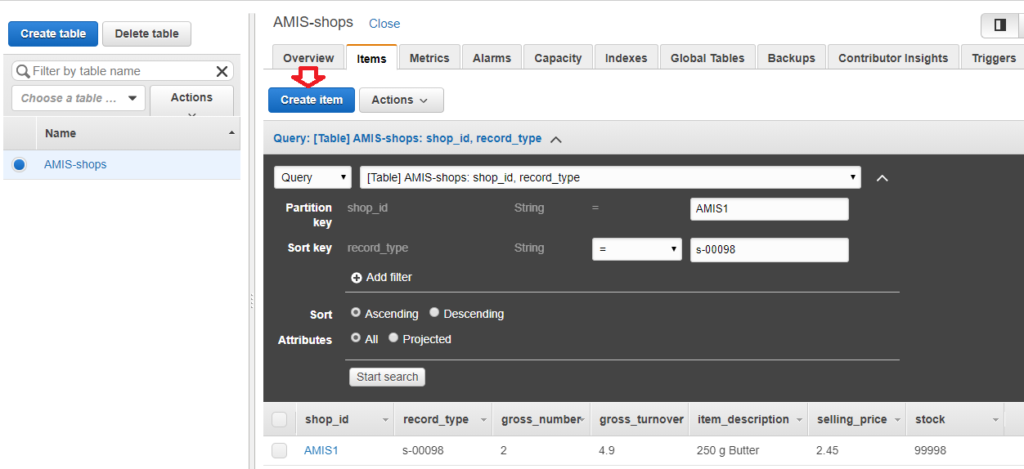Click the partition key value input field
Viewport: 1024px width, 469px height.
(x=769, y=209)
